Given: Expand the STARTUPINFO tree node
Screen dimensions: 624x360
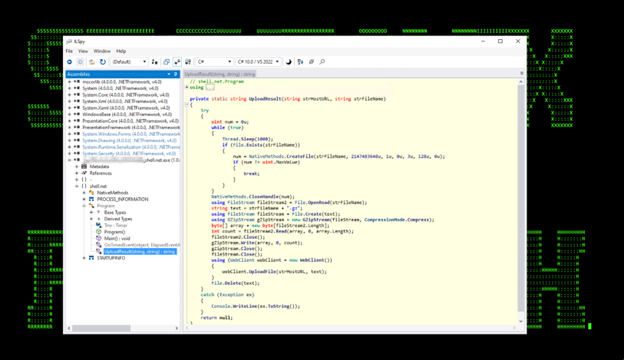Looking at the screenshot, I should point(84,258).
